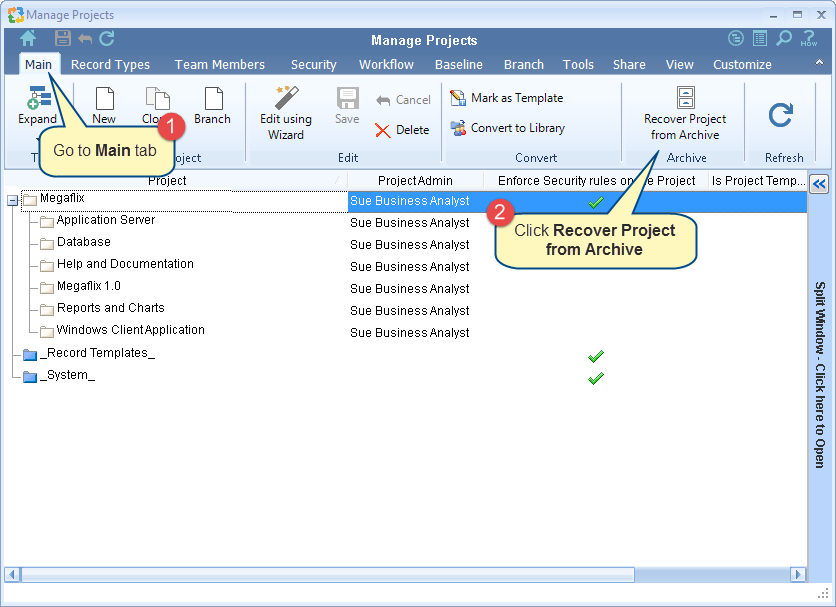This screenshot has height=607, width=836.
Task: Open the Record Types tab
Action: coord(110,65)
